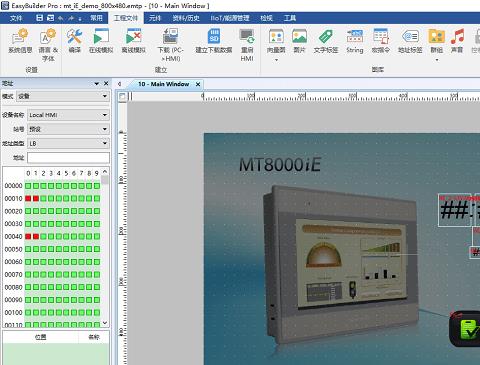Open the 地址类型 LB dropdown
Viewport: 480px width, 365px height.
pyautogui.click(x=68, y=143)
